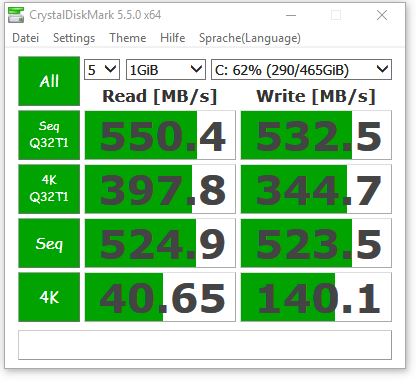
Task: Click the 4K read result 40.65
Action: [160, 297]
